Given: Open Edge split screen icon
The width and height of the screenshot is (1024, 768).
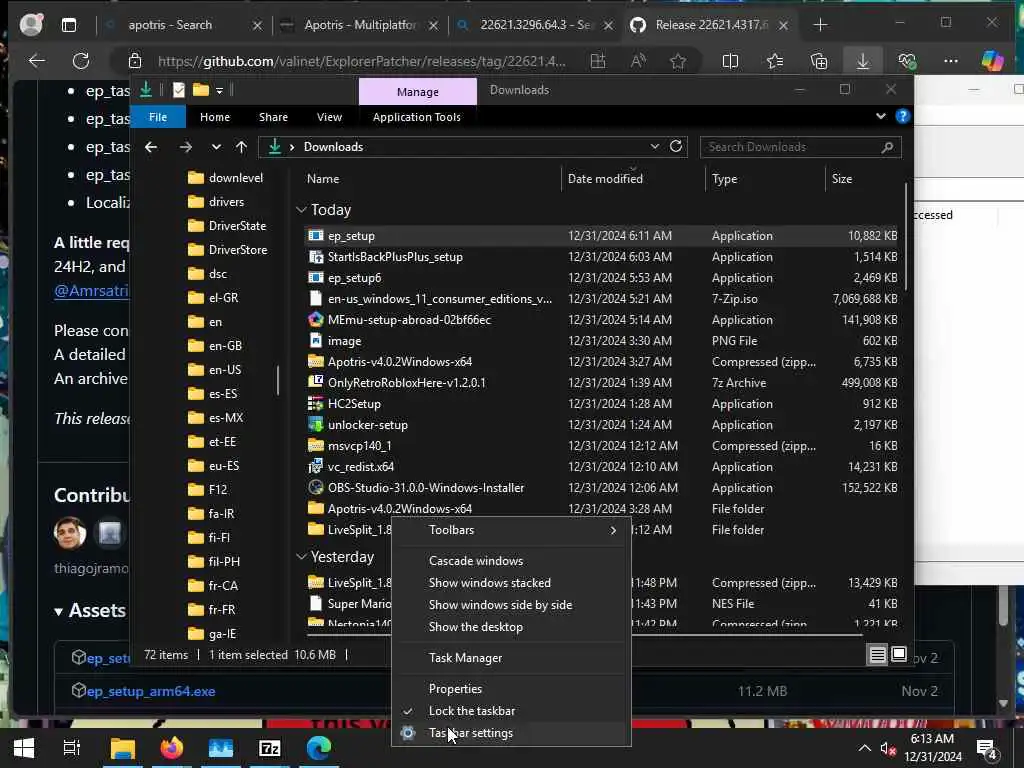Looking at the screenshot, I should [x=730, y=61].
